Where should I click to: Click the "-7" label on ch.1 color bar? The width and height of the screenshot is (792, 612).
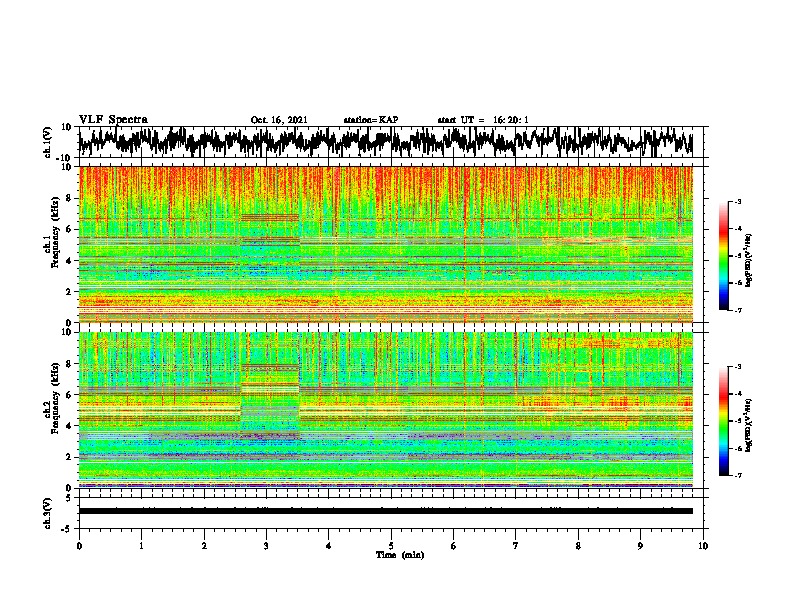[x=738, y=310]
